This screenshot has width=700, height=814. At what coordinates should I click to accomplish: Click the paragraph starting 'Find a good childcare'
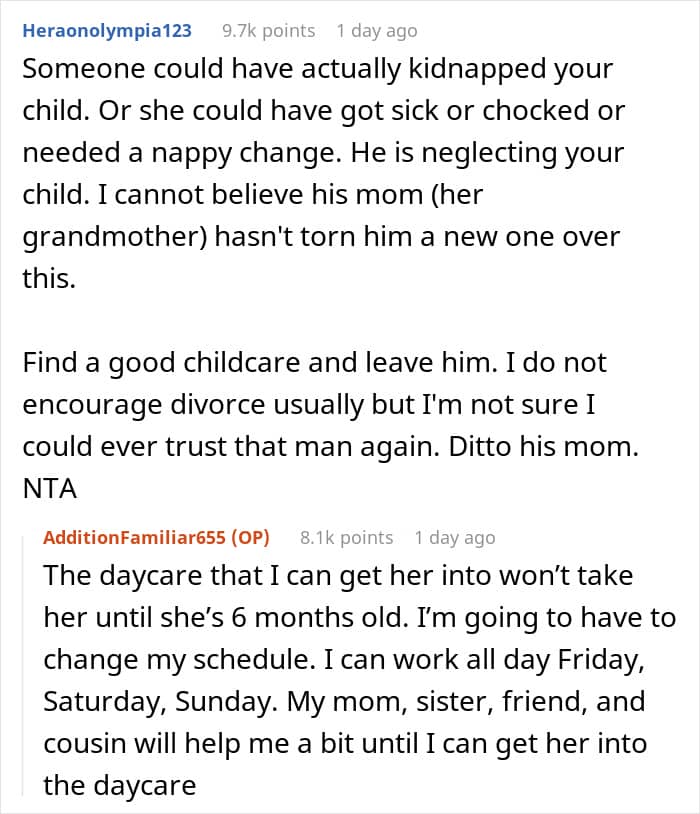[x=330, y=425]
